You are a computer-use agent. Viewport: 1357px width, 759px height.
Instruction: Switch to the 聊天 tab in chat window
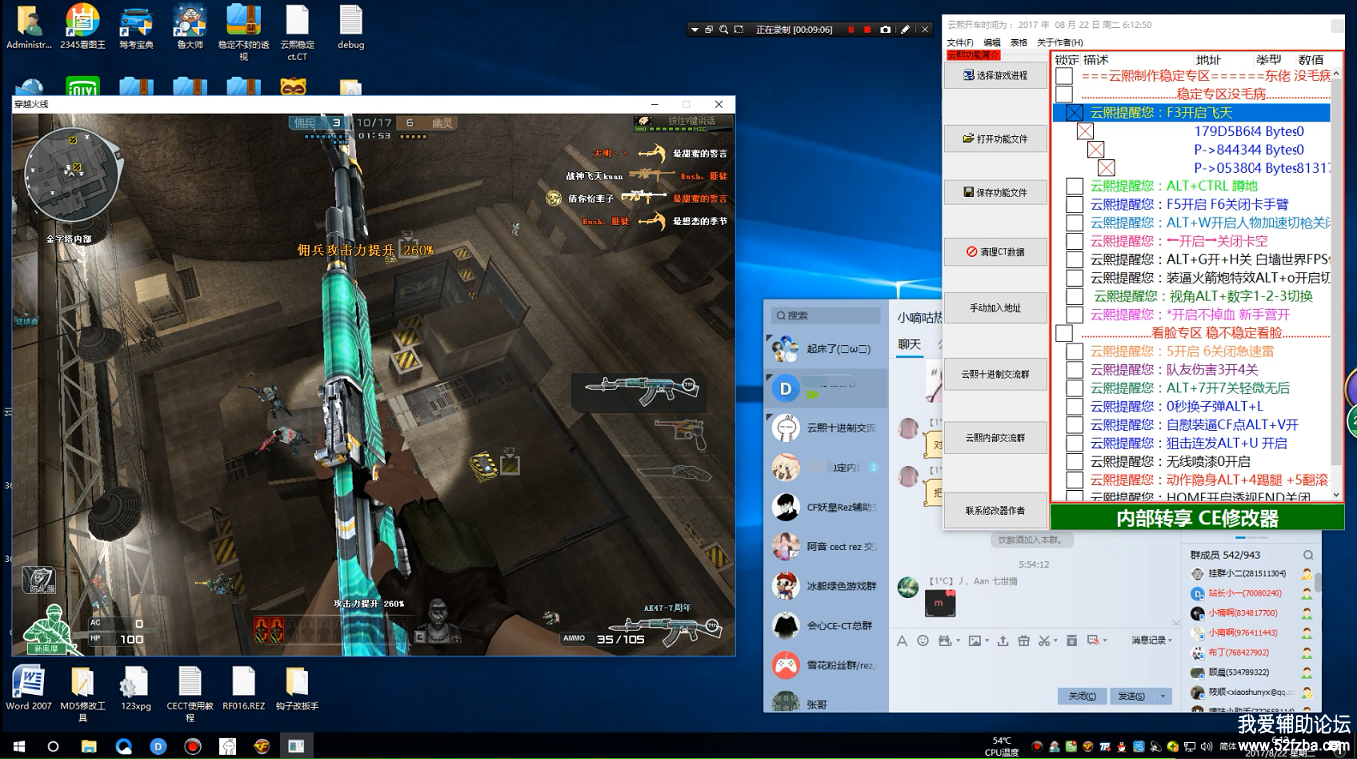coord(909,344)
